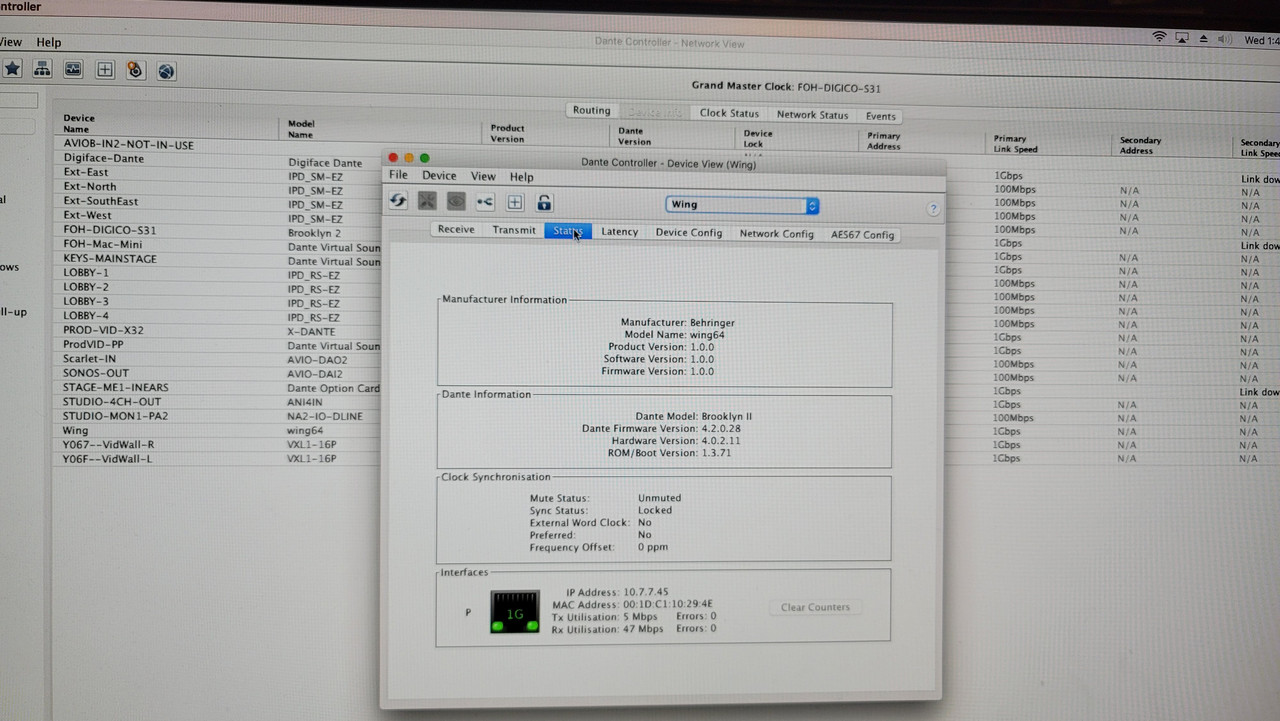Image resolution: width=1280 pixels, height=721 pixels.
Task: Click the network hierarchy icon in Network View toolbar
Action: [x=42, y=69]
